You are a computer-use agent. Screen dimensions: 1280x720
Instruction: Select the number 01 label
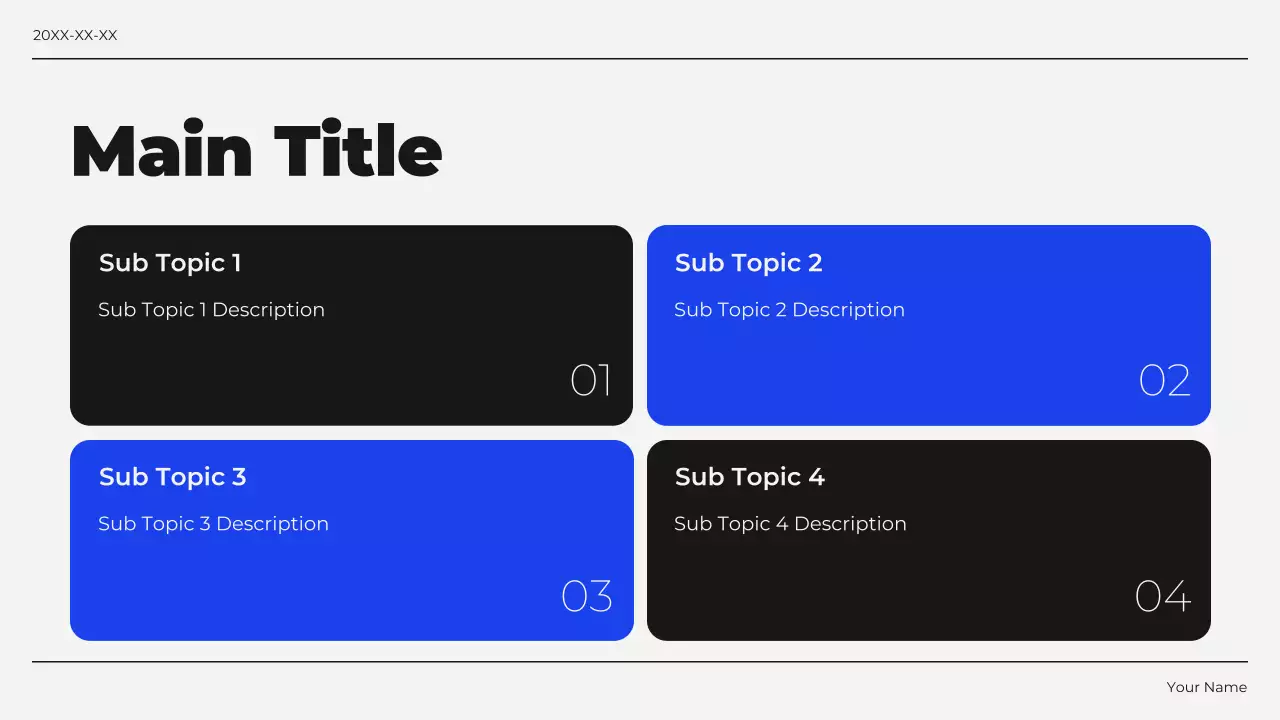[590, 381]
